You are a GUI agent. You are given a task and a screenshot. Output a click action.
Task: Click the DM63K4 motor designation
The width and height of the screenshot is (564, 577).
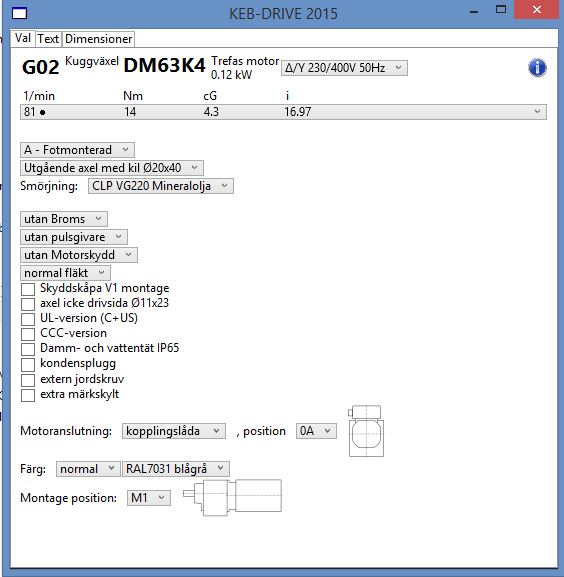(x=164, y=66)
